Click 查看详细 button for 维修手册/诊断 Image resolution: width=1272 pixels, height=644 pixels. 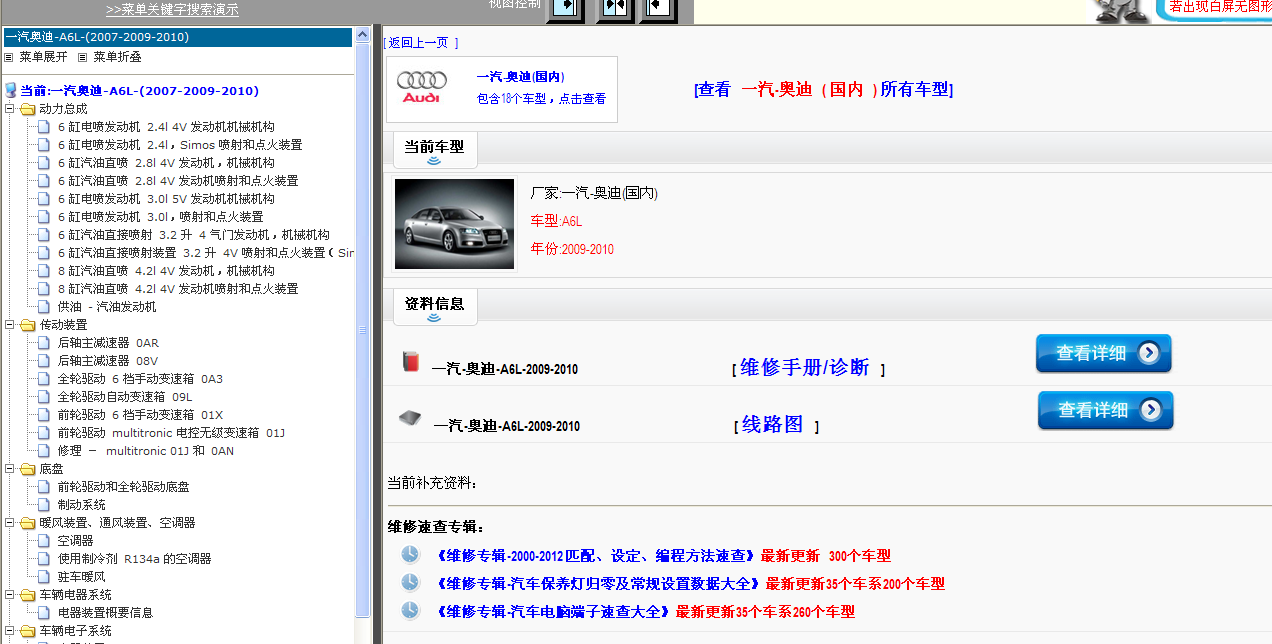tap(1103, 353)
